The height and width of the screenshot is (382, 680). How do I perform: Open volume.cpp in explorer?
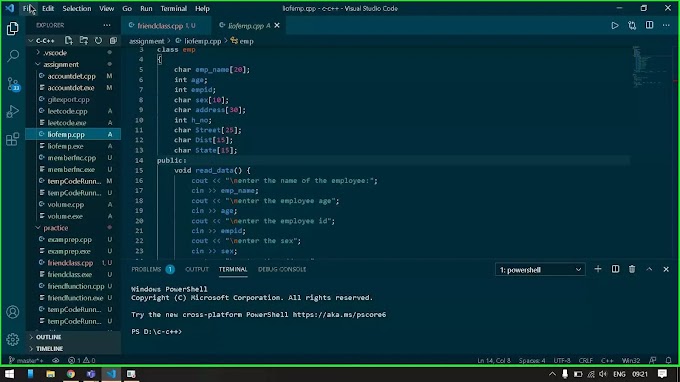pos(66,204)
